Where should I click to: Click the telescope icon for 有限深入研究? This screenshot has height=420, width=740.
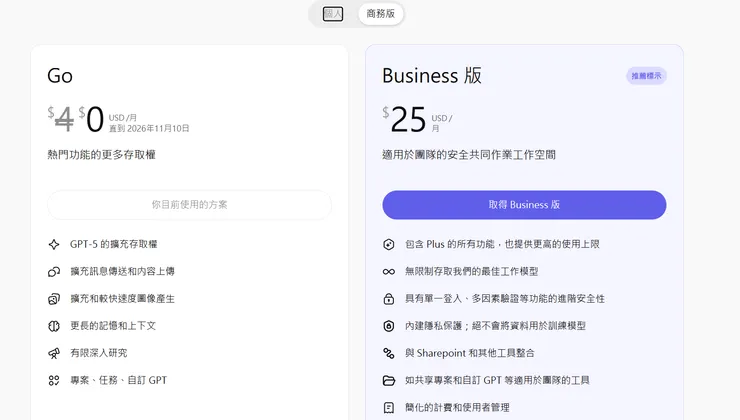(x=54, y=353)
